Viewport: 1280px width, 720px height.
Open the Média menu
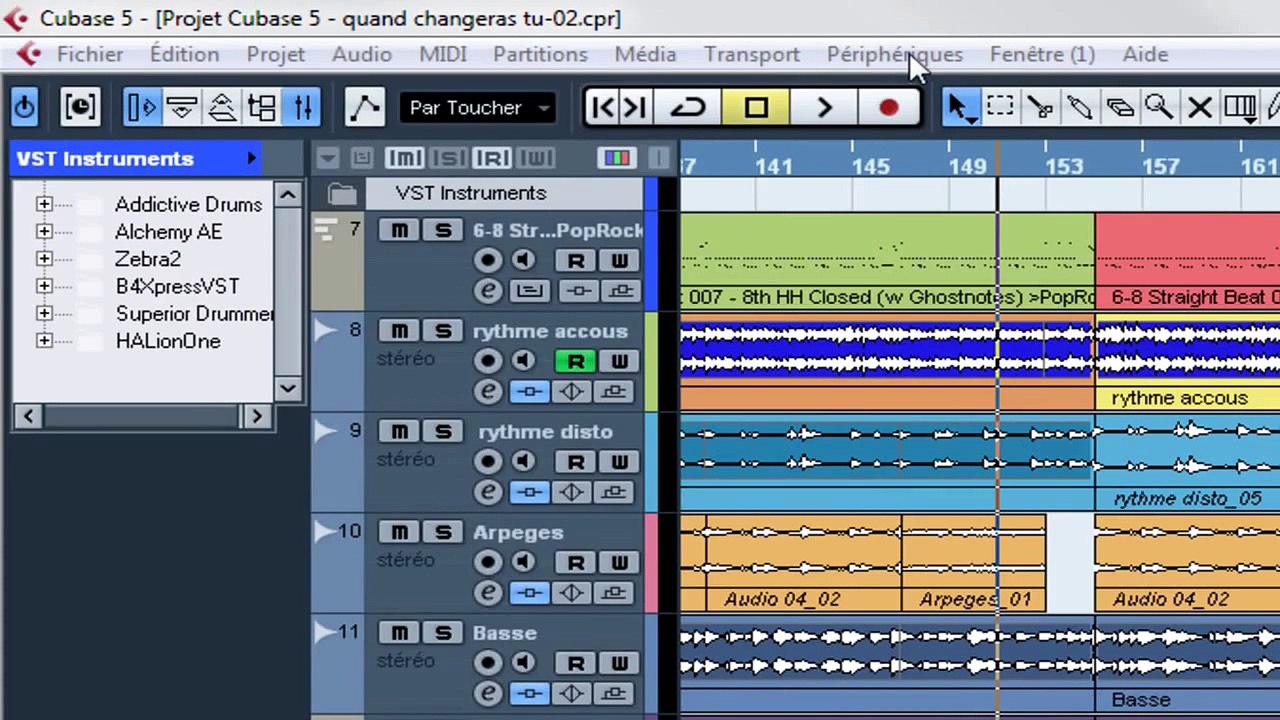pyautogui.click(x=645, y=54)
